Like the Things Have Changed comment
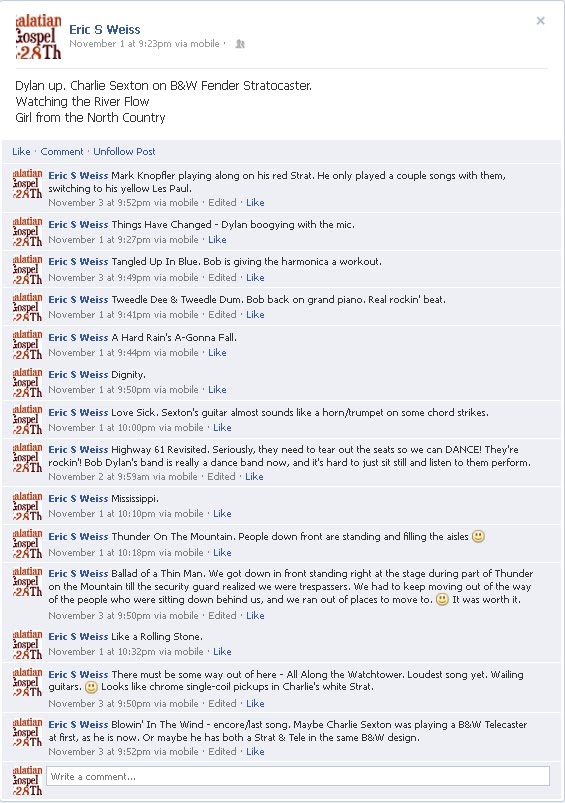 pyautogui.click(x=217, y=239)
